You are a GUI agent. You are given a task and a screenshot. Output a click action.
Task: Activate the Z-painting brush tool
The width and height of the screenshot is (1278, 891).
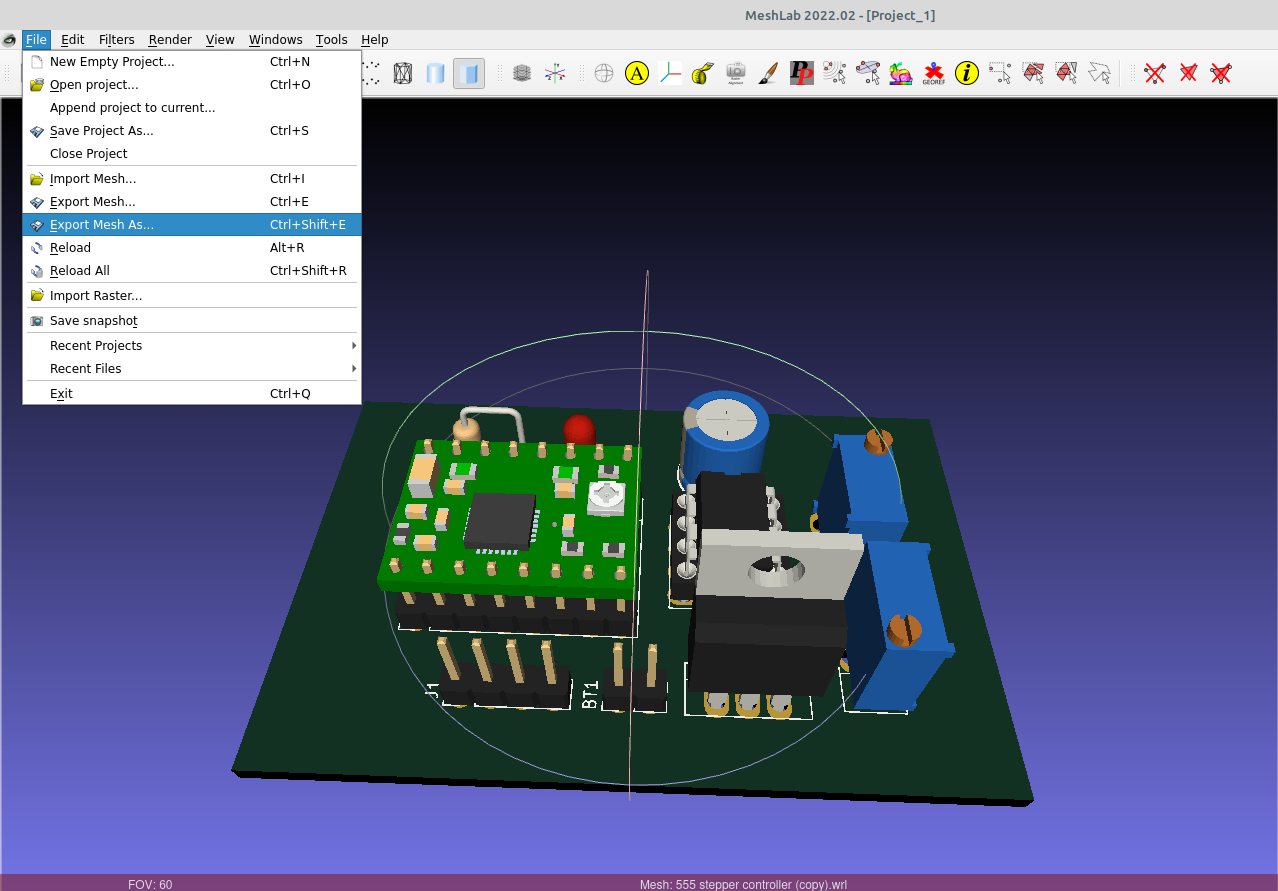(x=767, y=73)
